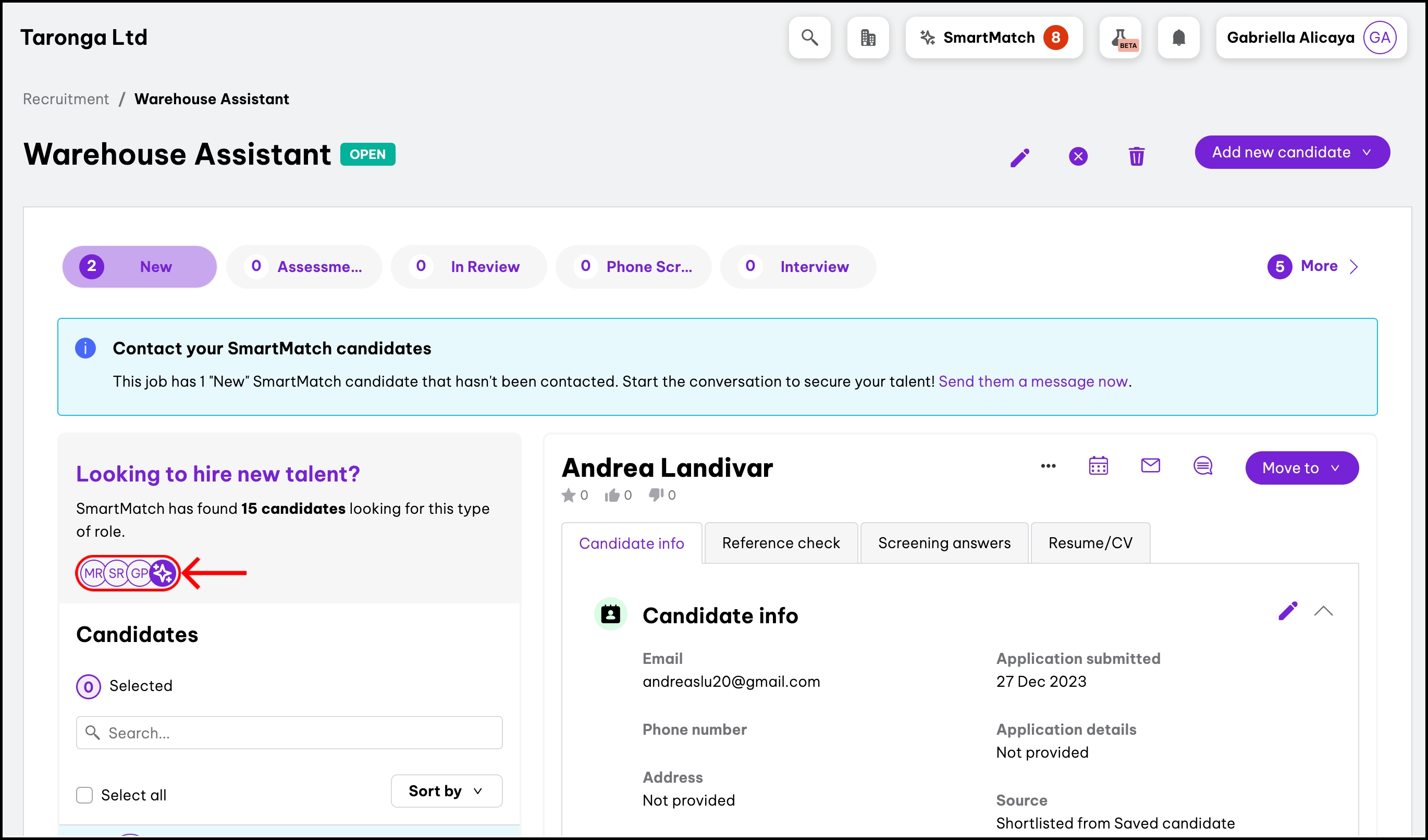Open the Add new candidate dropdown

click(x=1291, y=152)
